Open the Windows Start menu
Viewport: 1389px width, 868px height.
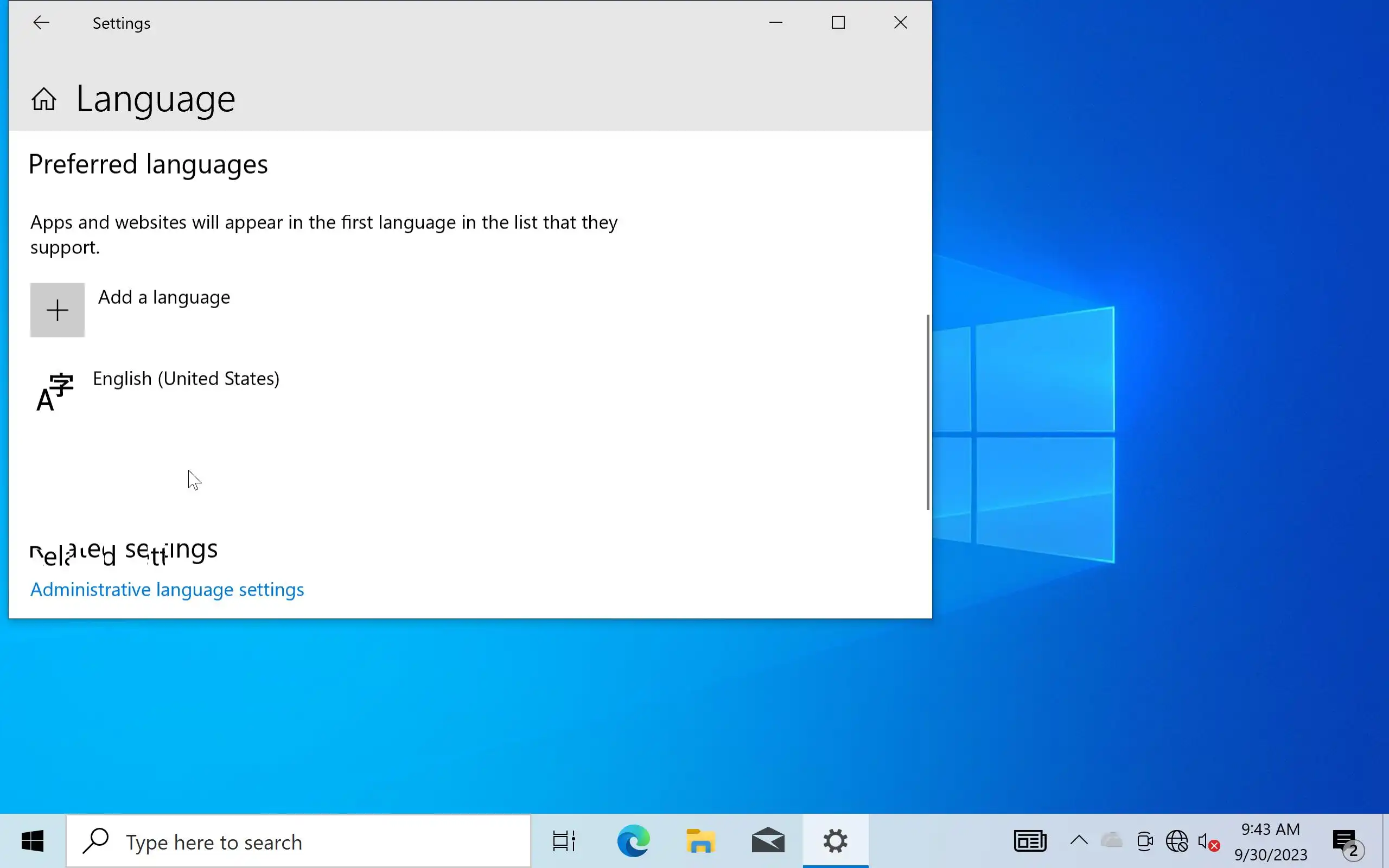pyautogui.click(x=33, y=841)
